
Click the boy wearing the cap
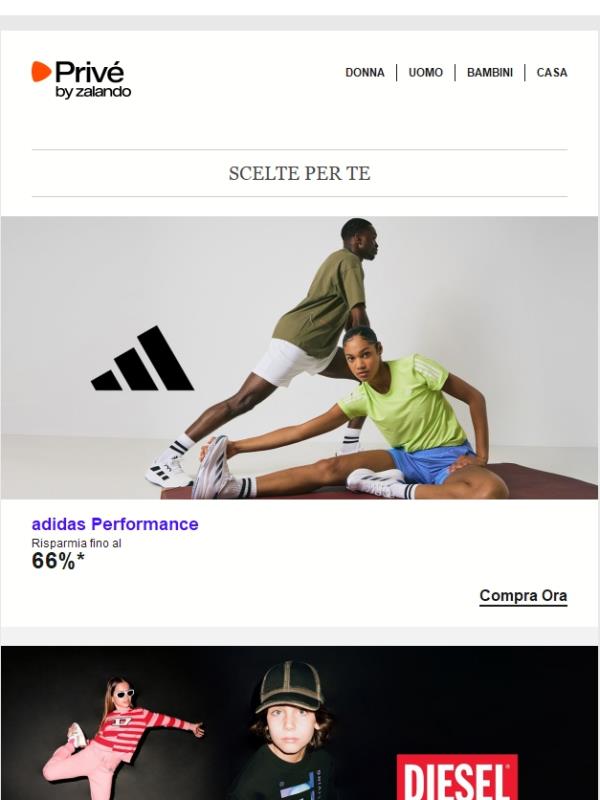tap(288, 732)
